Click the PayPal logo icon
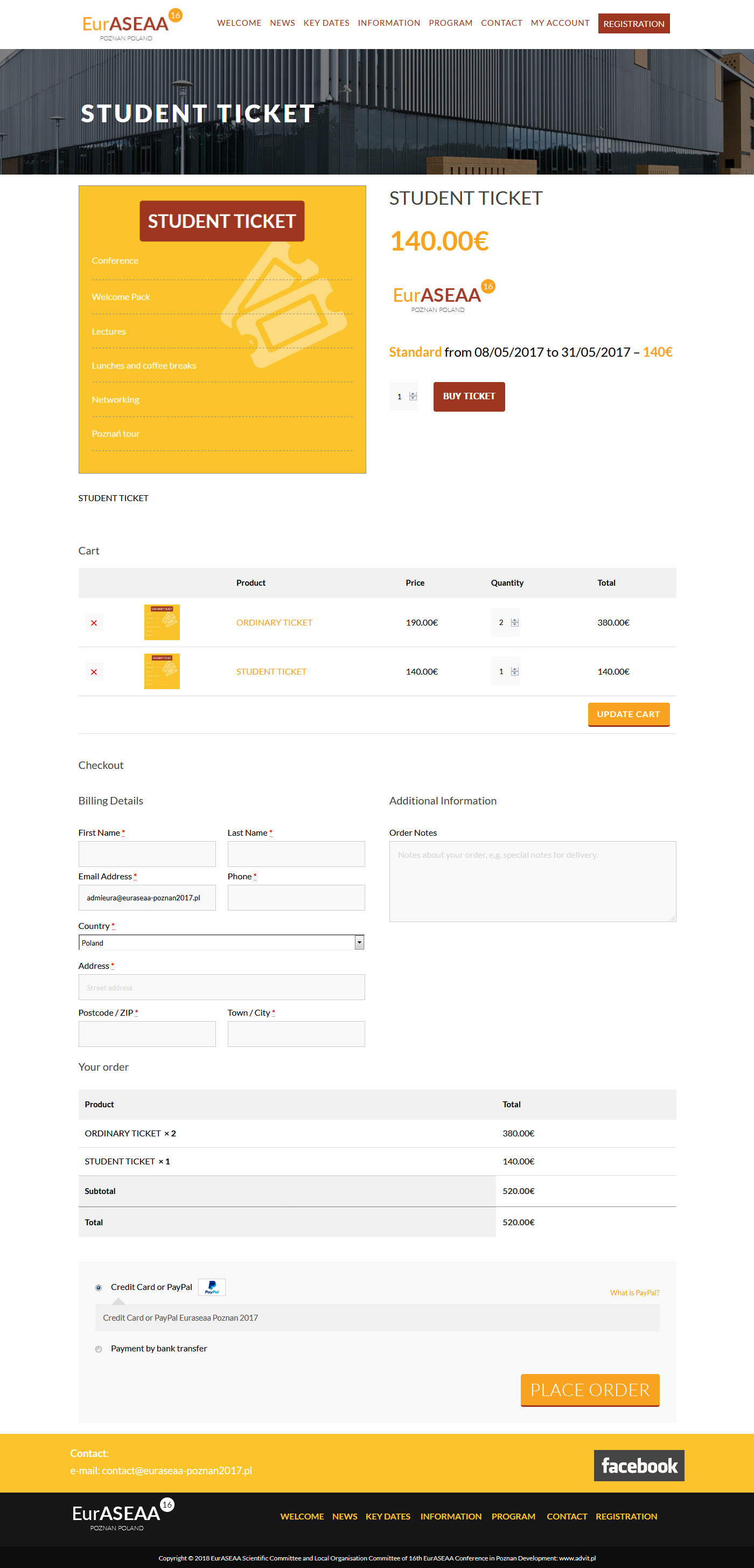This screenshot has height=1568, width=754. 212,1287
